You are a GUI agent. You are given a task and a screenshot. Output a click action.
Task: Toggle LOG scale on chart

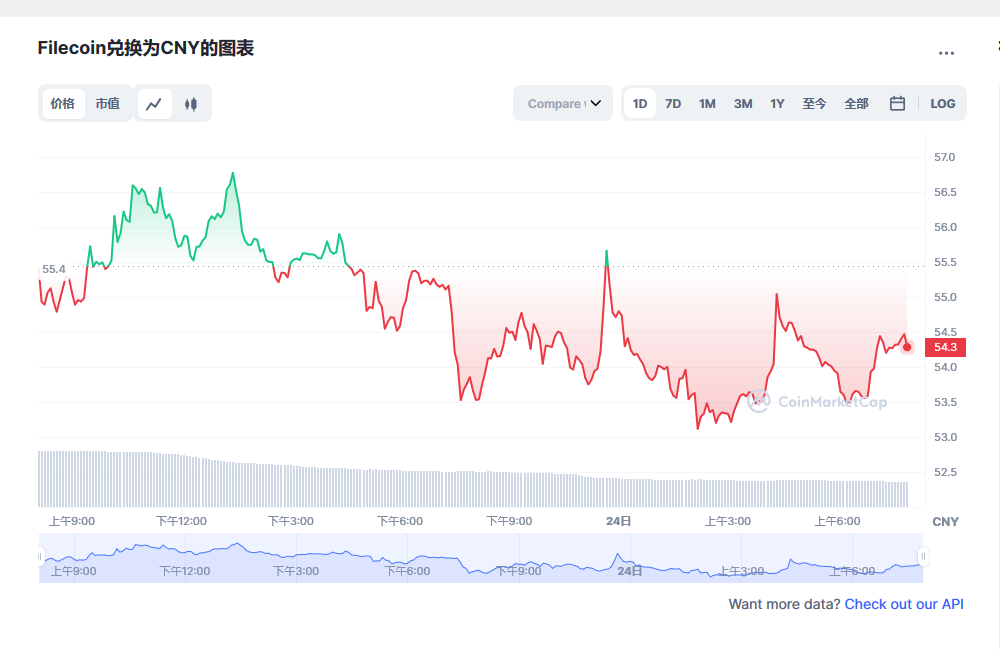point(942,103)
